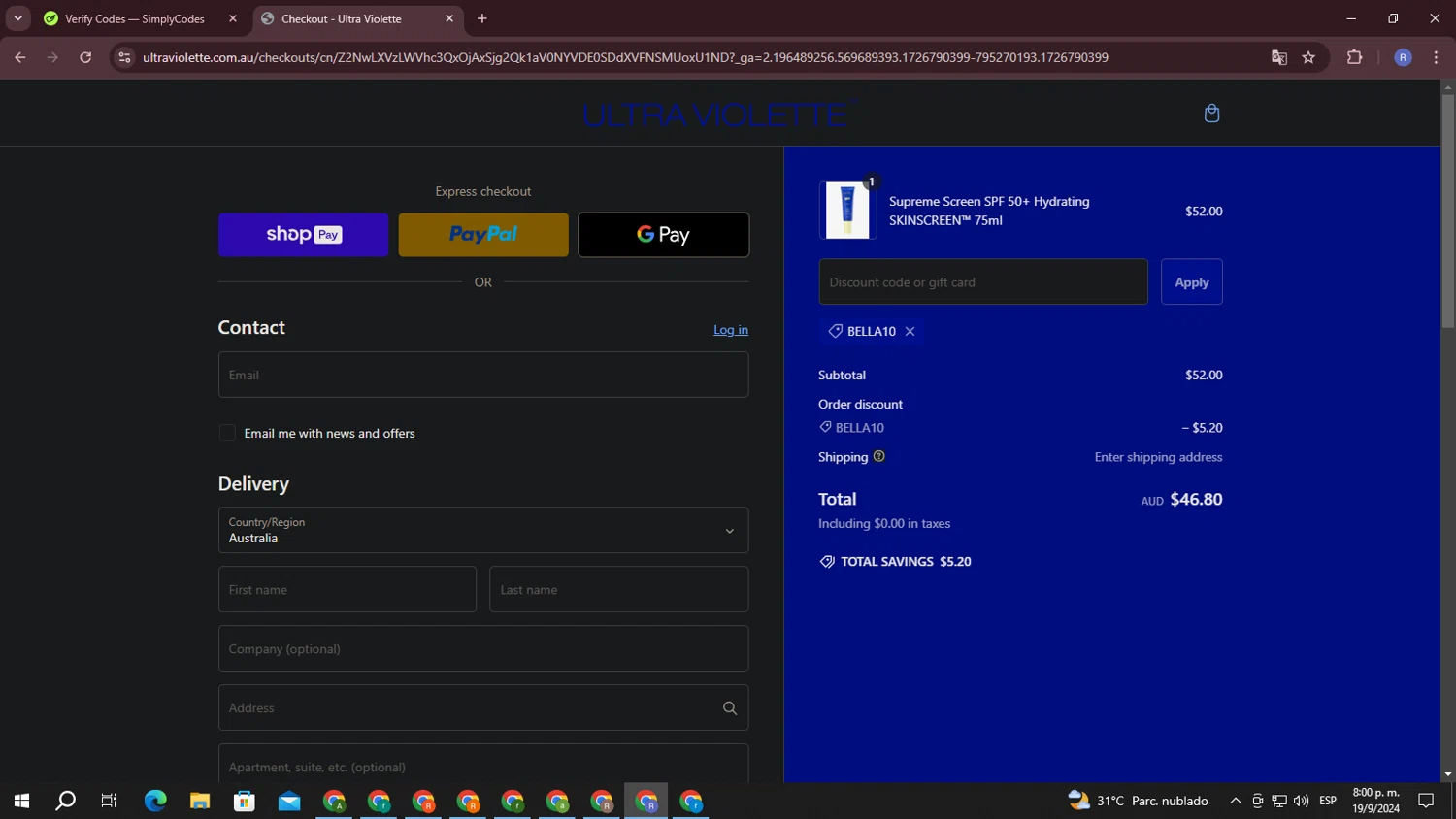
Task: Bookmark this page with the star icon
Action: pos(1308,57)
